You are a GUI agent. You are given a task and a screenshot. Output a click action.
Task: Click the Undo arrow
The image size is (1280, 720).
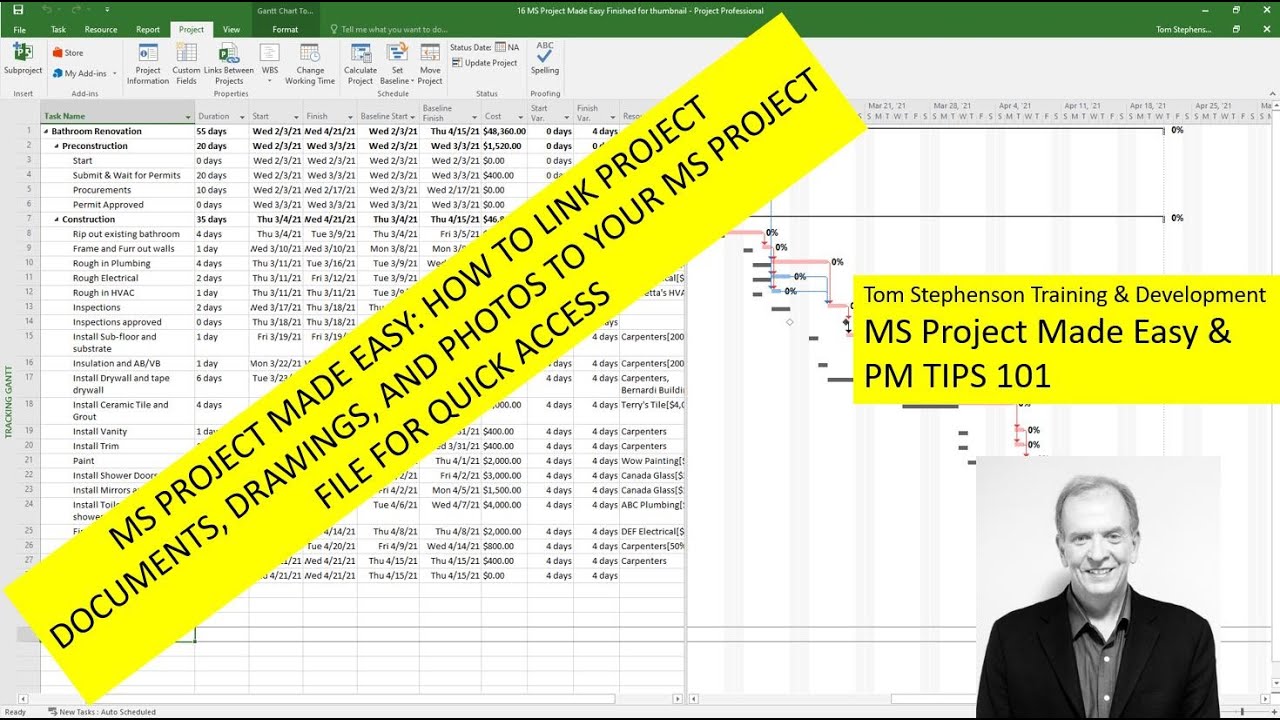tap(48, 10)
